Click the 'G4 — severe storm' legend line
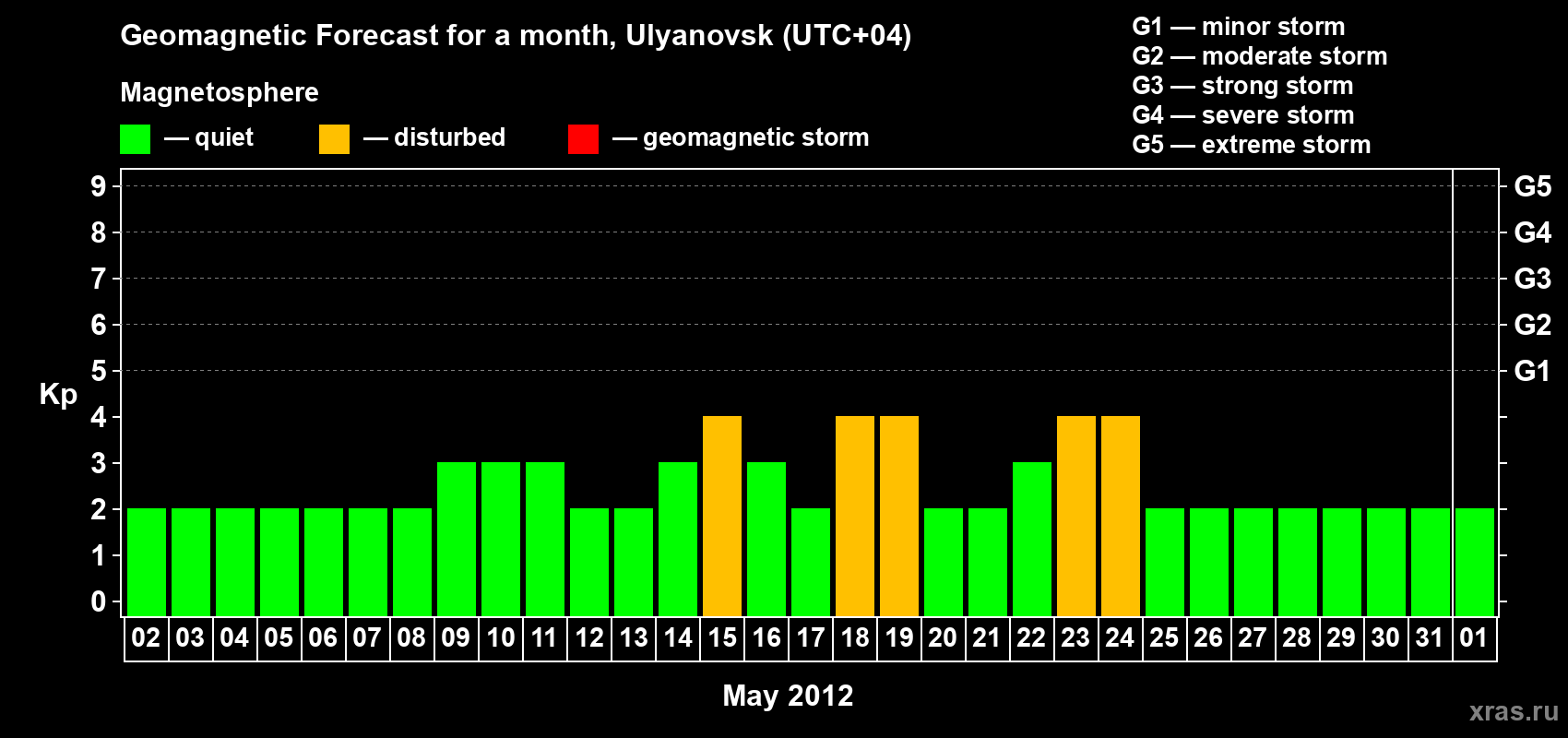 click(1243, 115)
